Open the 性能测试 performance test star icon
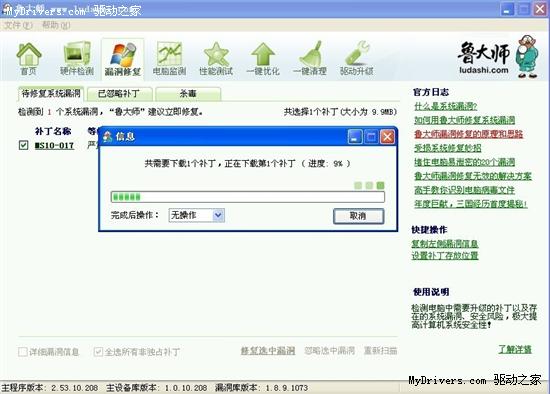The height and width of the screenshot is (394, 550). tap(216, 58)
